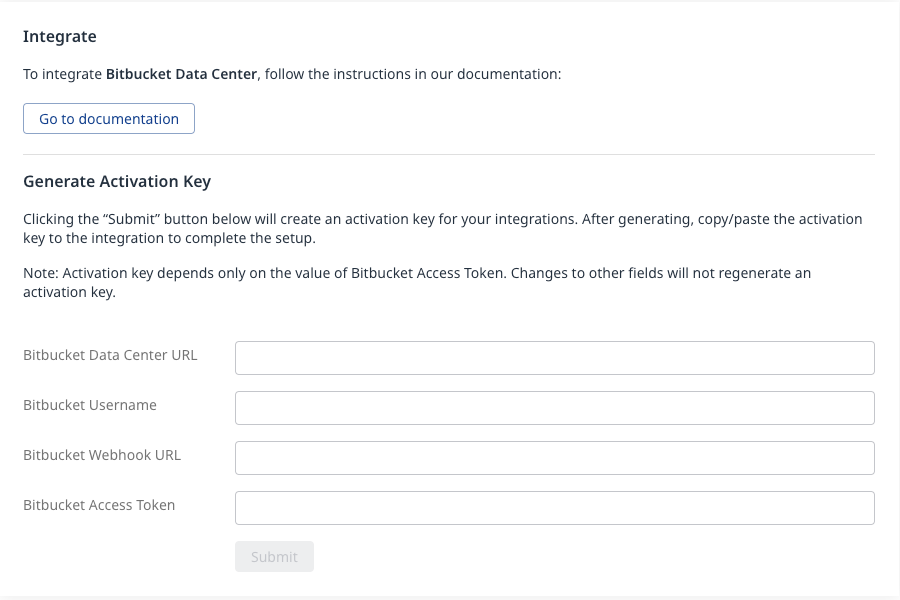
Task: Click the Bitbucket Data Center URL label
Action: tap(110, 355)
